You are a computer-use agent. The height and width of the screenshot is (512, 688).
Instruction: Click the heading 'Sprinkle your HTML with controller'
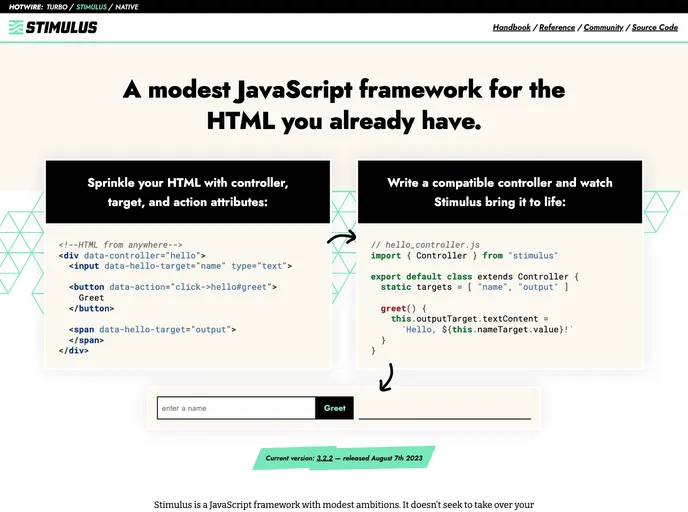(x=188, y=192)
